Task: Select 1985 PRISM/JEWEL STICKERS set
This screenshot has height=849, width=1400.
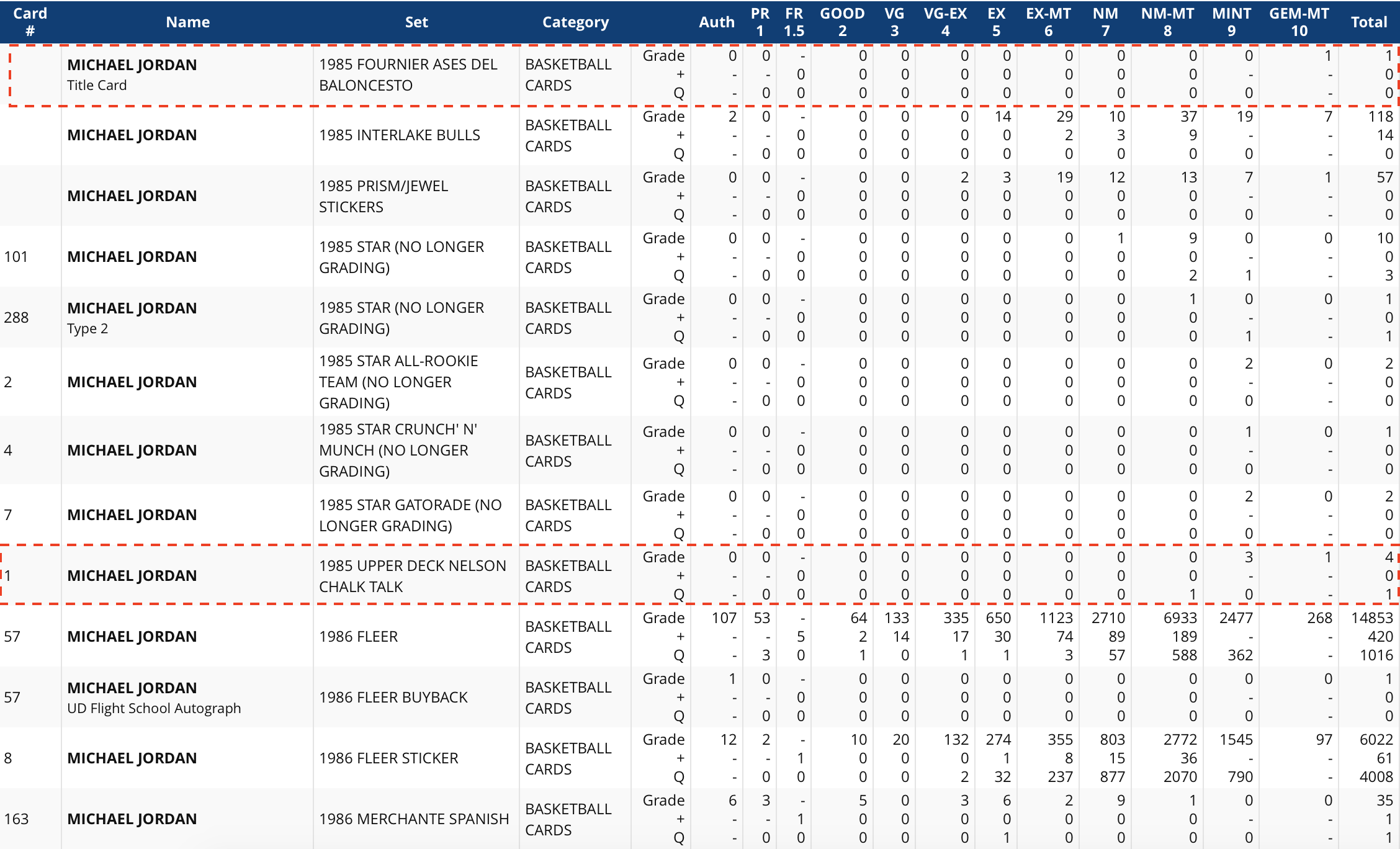Action: tap(383, 196)
